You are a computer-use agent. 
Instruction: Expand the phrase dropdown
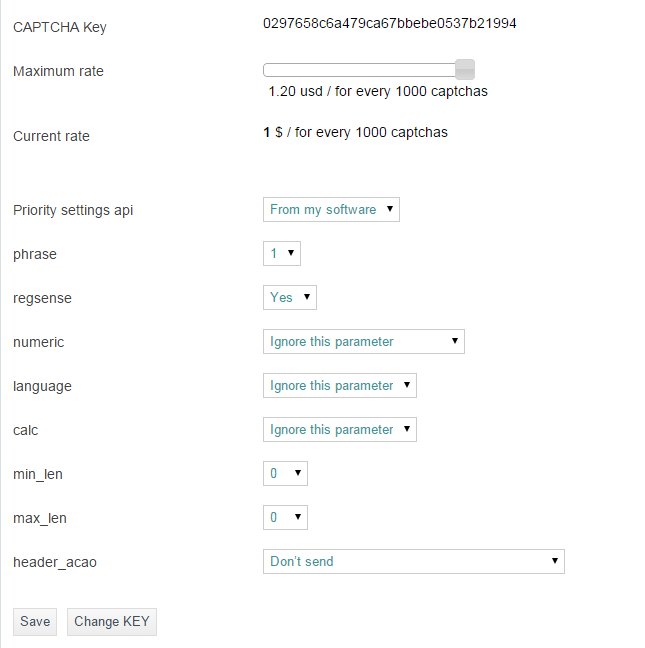281,253
